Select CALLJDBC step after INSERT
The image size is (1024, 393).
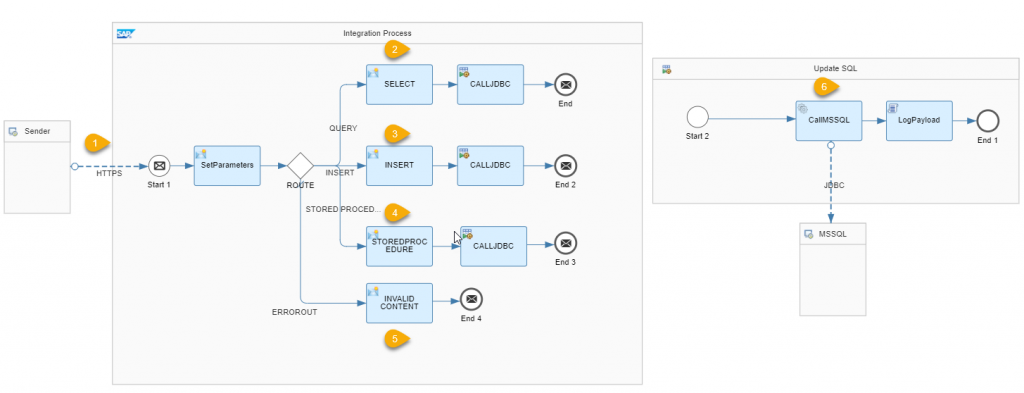(490, 165)
